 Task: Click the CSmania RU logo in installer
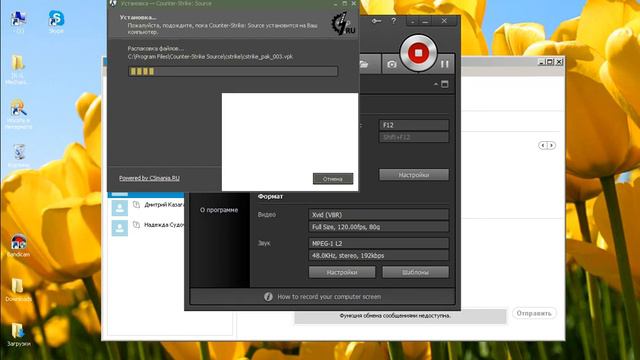point(343,24)
